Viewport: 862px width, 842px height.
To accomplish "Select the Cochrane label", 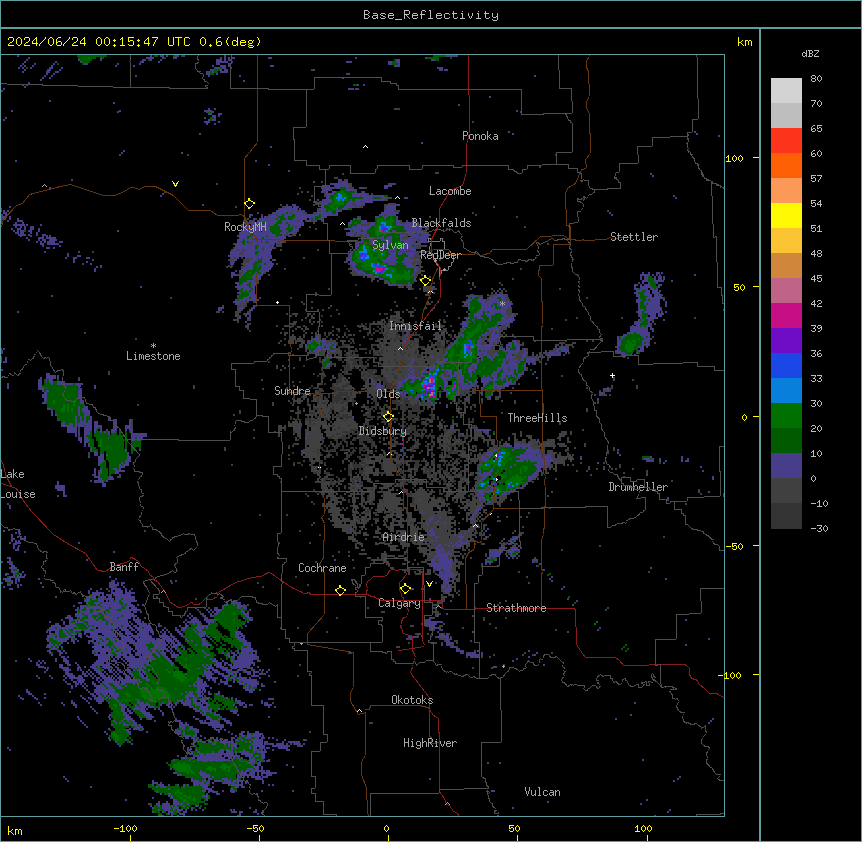I will tap(322, 568).
